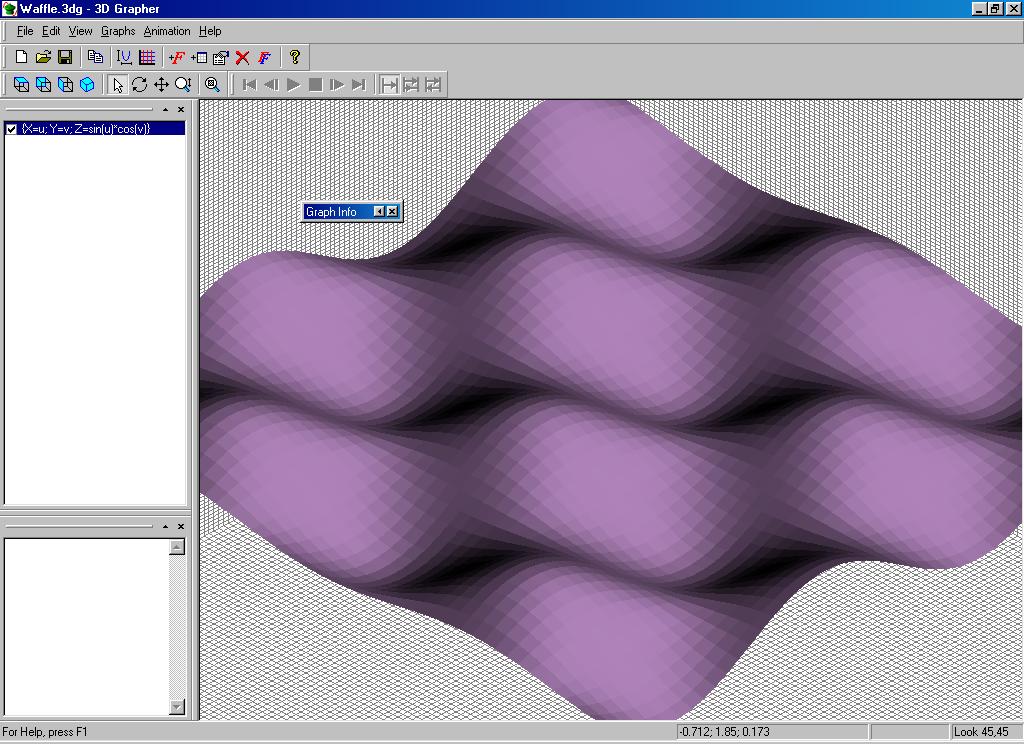Save the file with the floppy disk icon
This screenshot has width=1024, height=744.
(65, 57)
